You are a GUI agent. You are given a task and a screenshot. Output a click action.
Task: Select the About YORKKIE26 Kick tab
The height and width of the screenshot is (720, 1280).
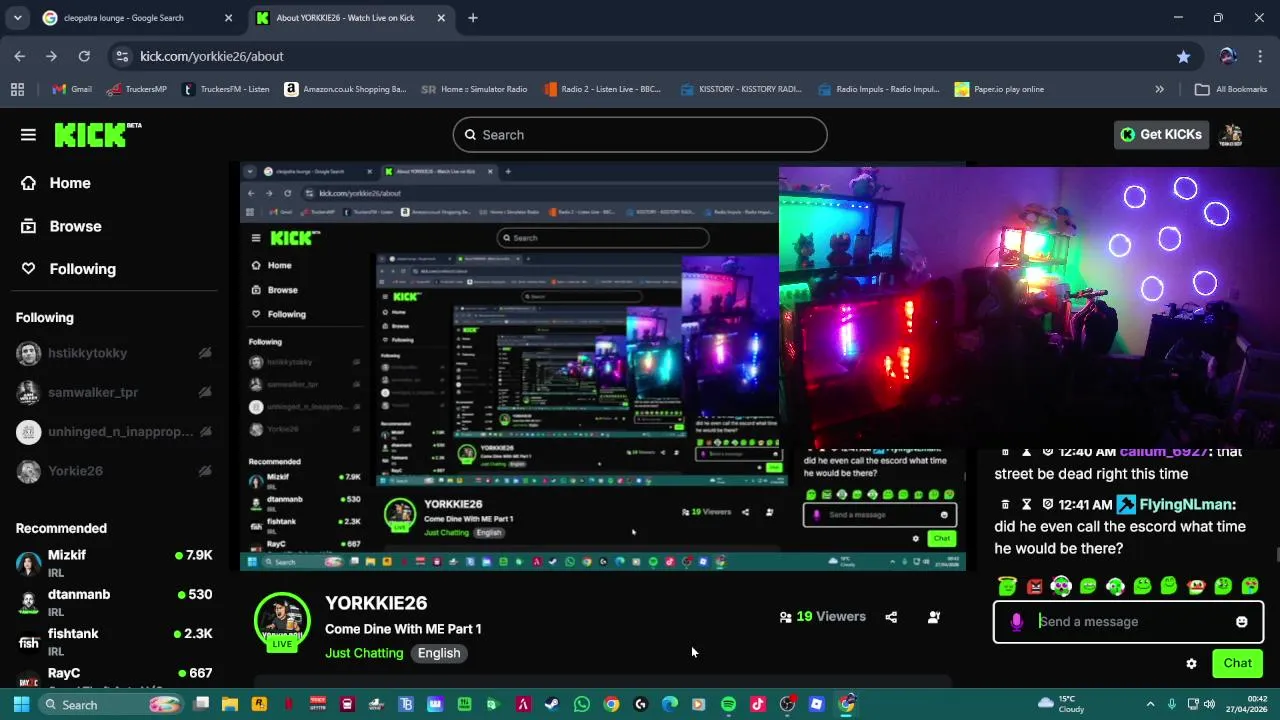coord(349,18)
